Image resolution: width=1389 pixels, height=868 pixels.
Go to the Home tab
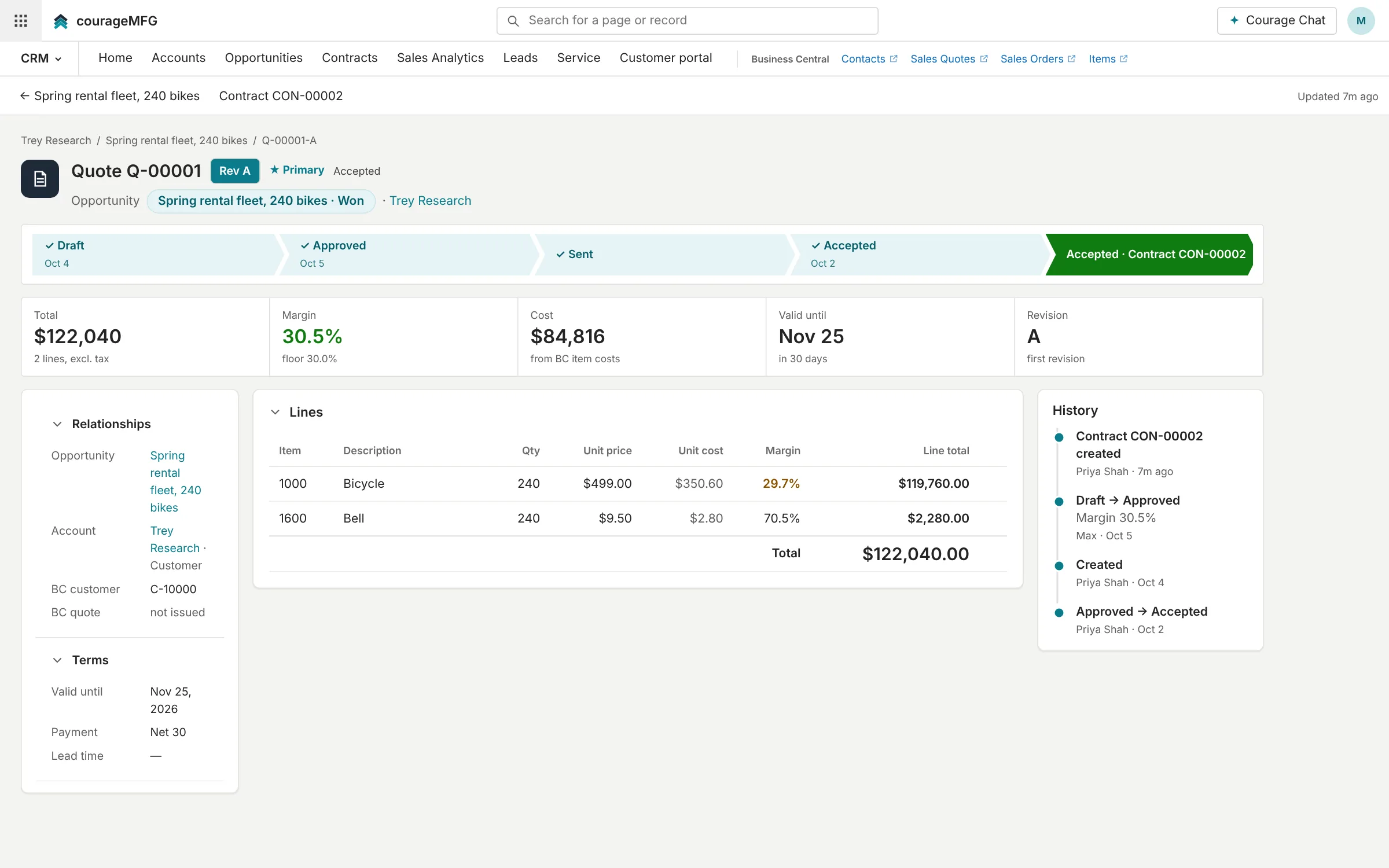(115, 58)
